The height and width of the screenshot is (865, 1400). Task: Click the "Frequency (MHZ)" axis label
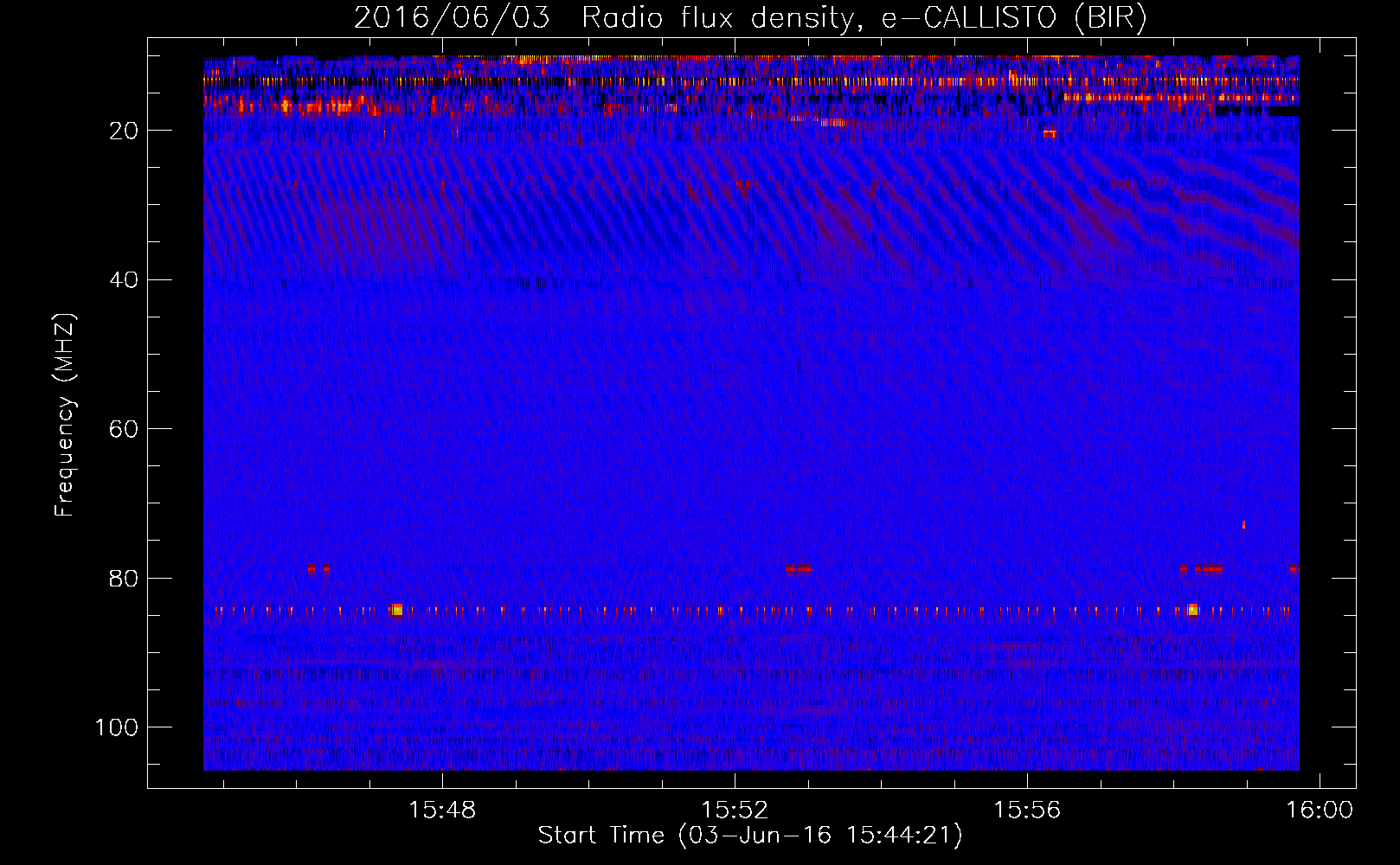(65, 414)
